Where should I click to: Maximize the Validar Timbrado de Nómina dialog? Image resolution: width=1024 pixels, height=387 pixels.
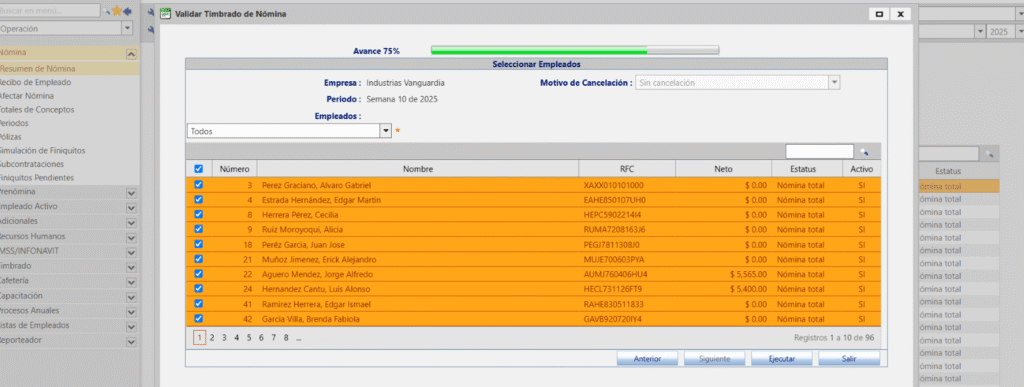(x=879, y=14)
